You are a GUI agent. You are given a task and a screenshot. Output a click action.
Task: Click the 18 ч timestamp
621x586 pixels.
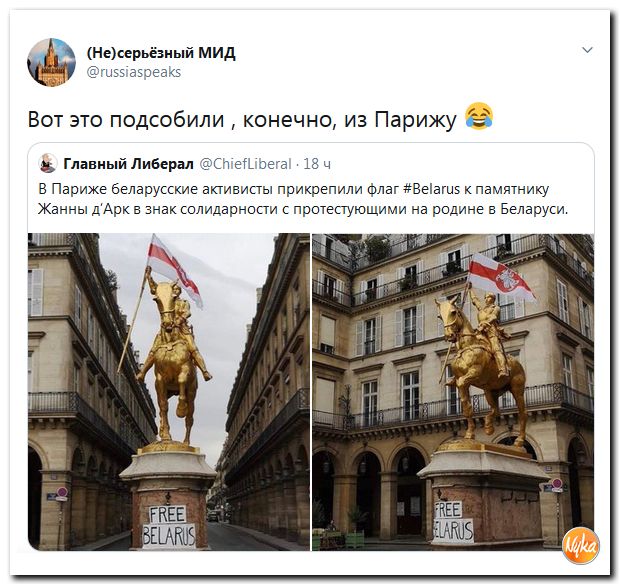[x=317, y=164]
